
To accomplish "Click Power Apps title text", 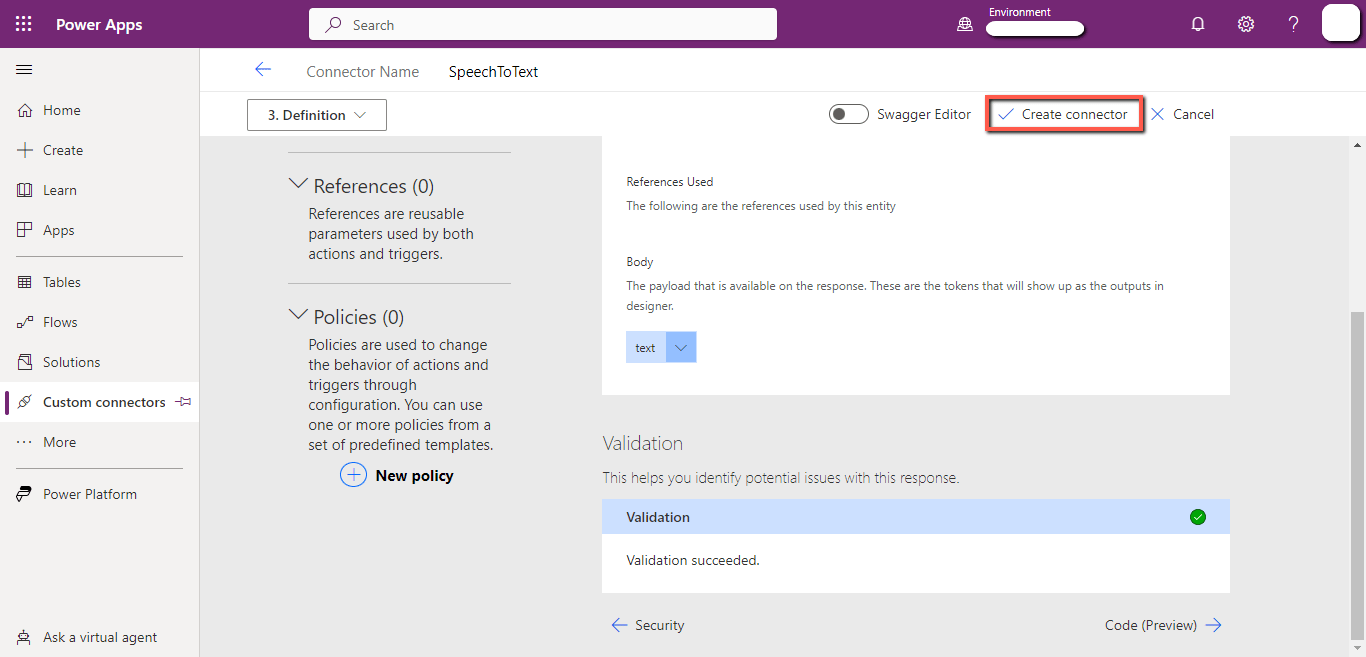I will coord(99,25).
